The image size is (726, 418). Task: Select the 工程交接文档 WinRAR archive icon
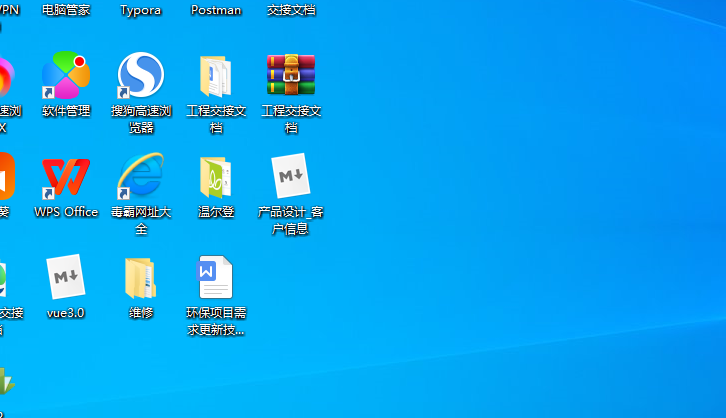291,77
